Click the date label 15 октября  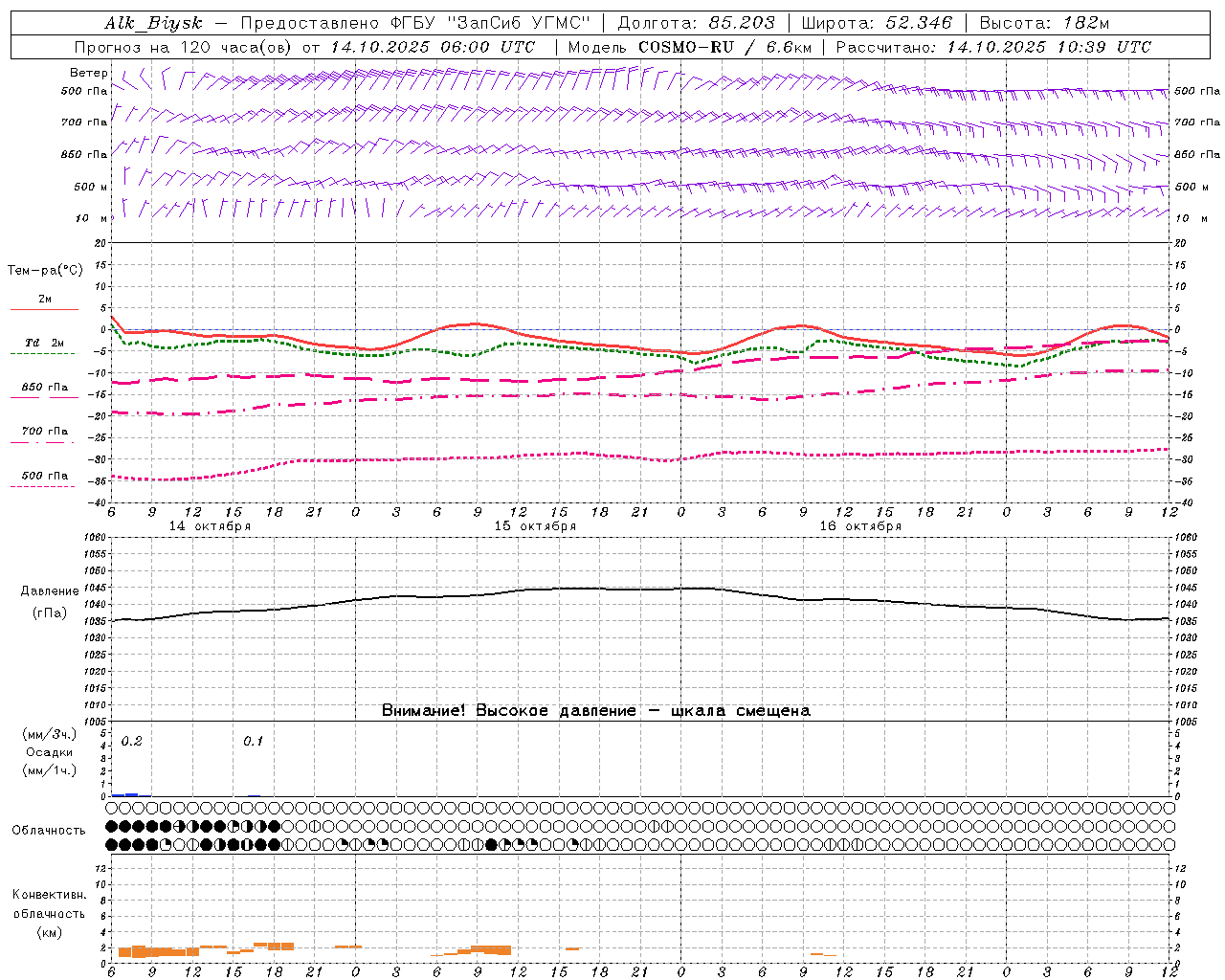point(535,526)
